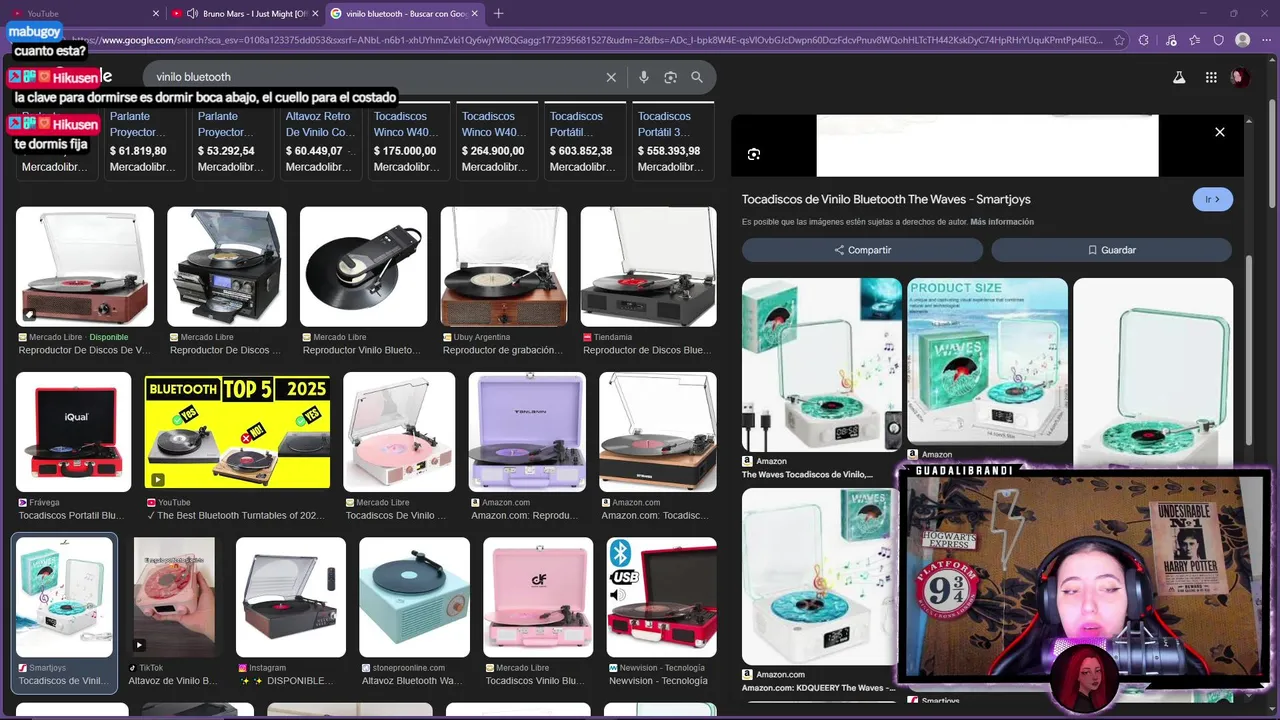The height and width of the screenshot is (720, 1280).
Task: Open Google Search Labs flask icon
Action: coord(1179,77)
